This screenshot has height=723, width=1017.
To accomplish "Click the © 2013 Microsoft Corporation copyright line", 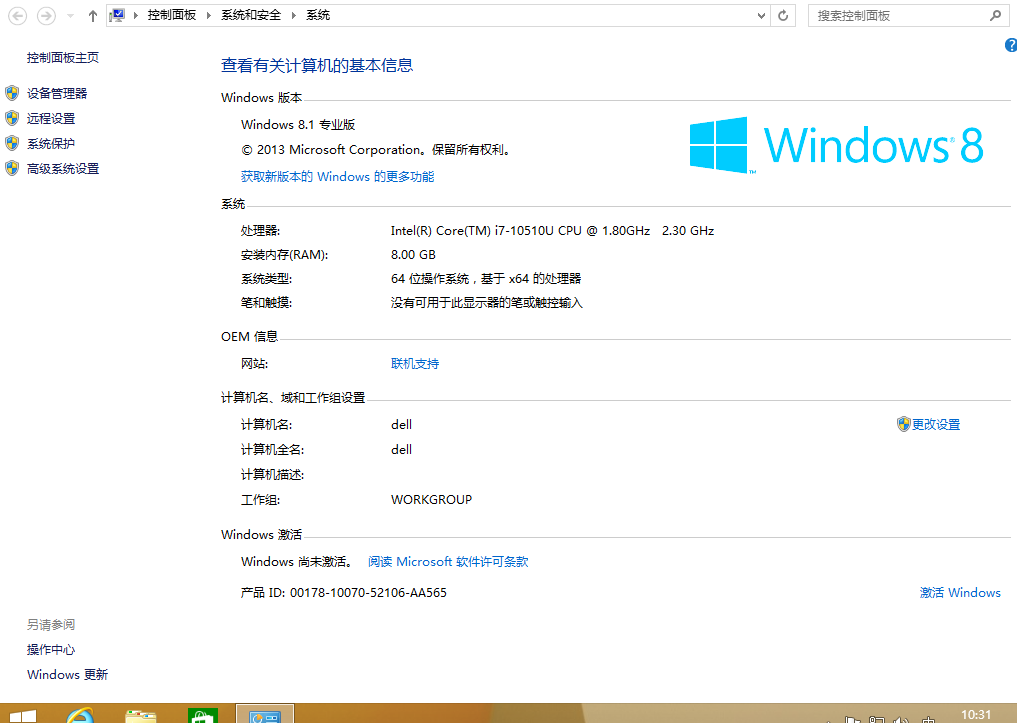I will (377, 150).
